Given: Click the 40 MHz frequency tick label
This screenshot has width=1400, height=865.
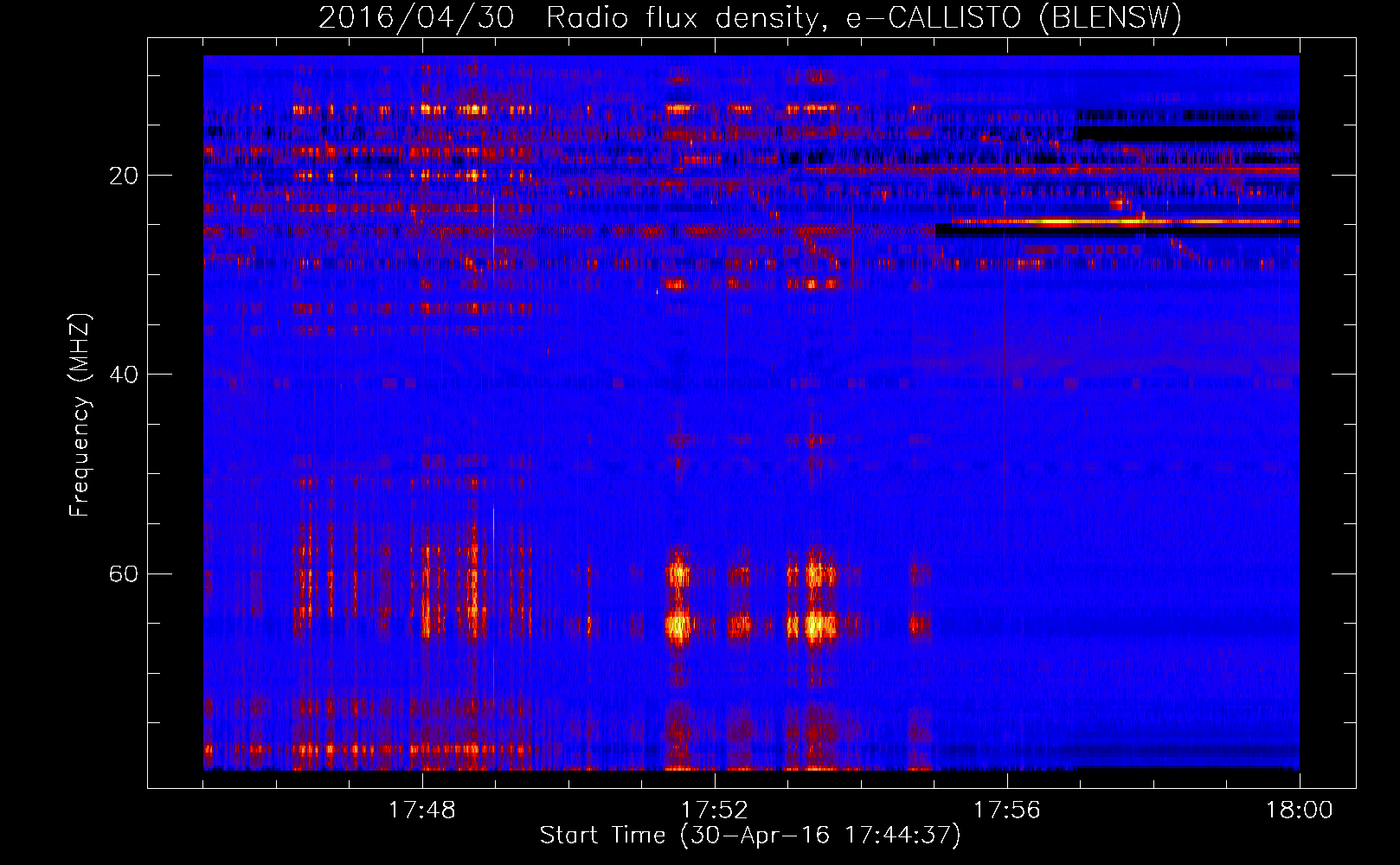Looking at the screenshot, I should click(x=124, y=375).
